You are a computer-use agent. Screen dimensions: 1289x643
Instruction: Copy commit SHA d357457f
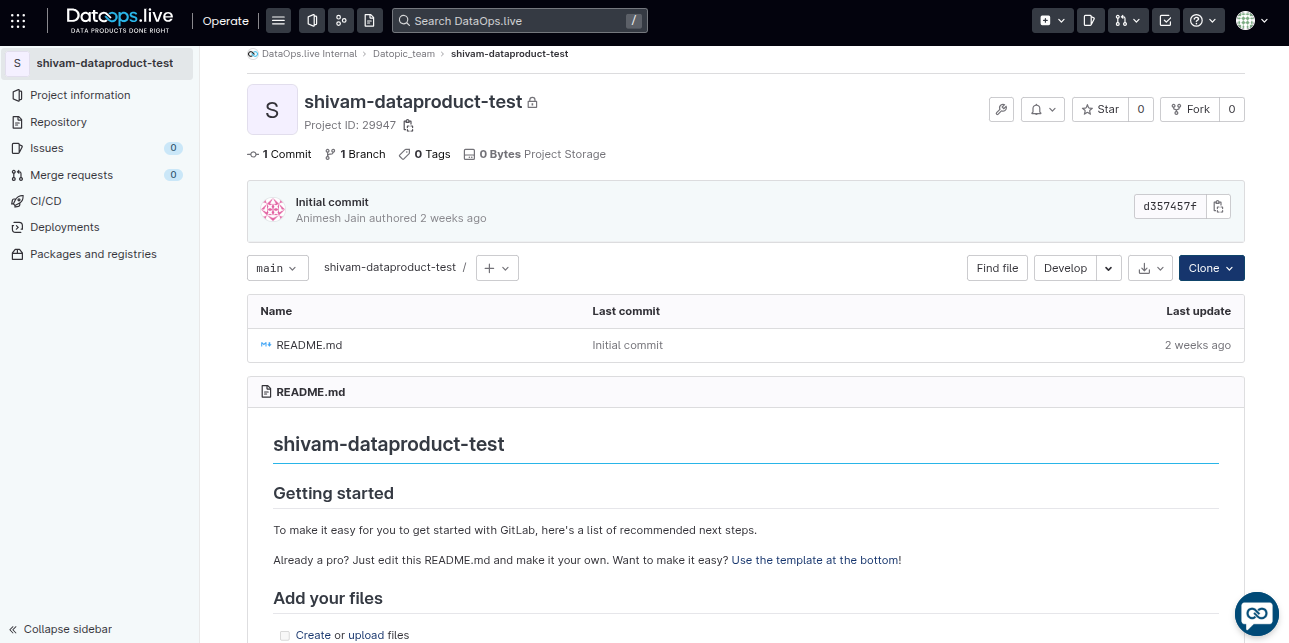click(1218, 207)
